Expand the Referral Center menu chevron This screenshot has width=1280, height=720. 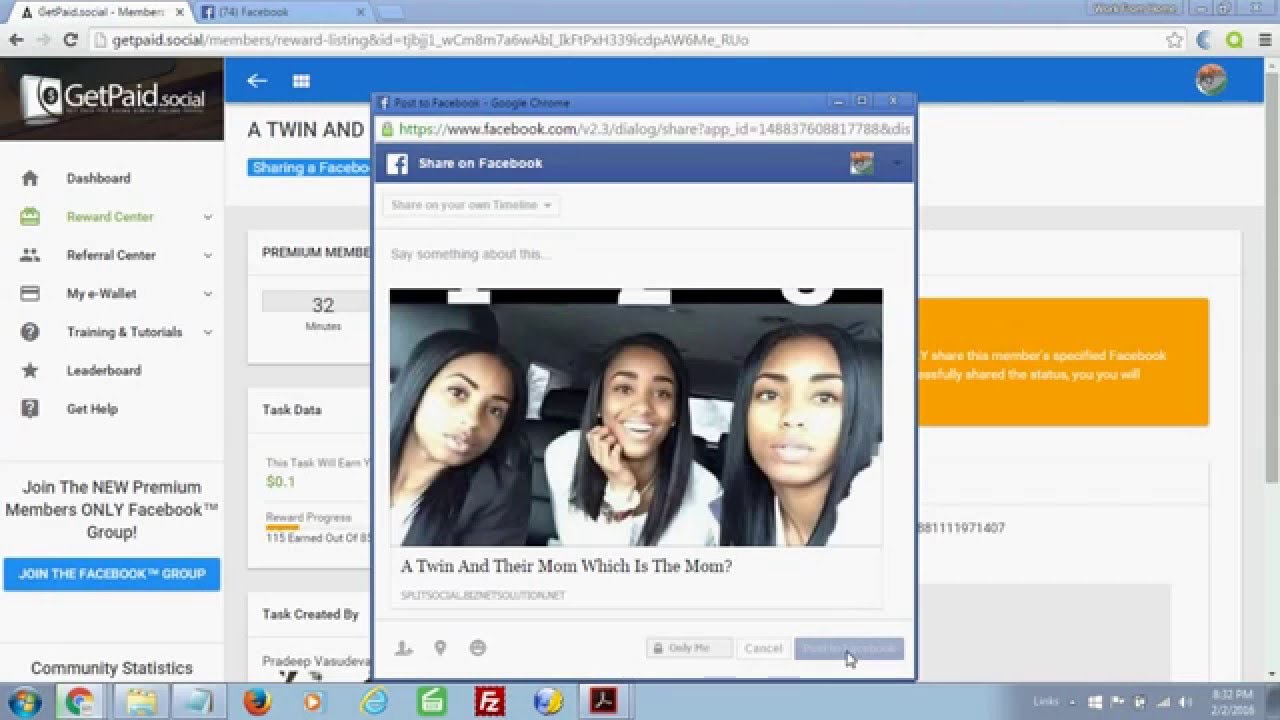[208, 255]
